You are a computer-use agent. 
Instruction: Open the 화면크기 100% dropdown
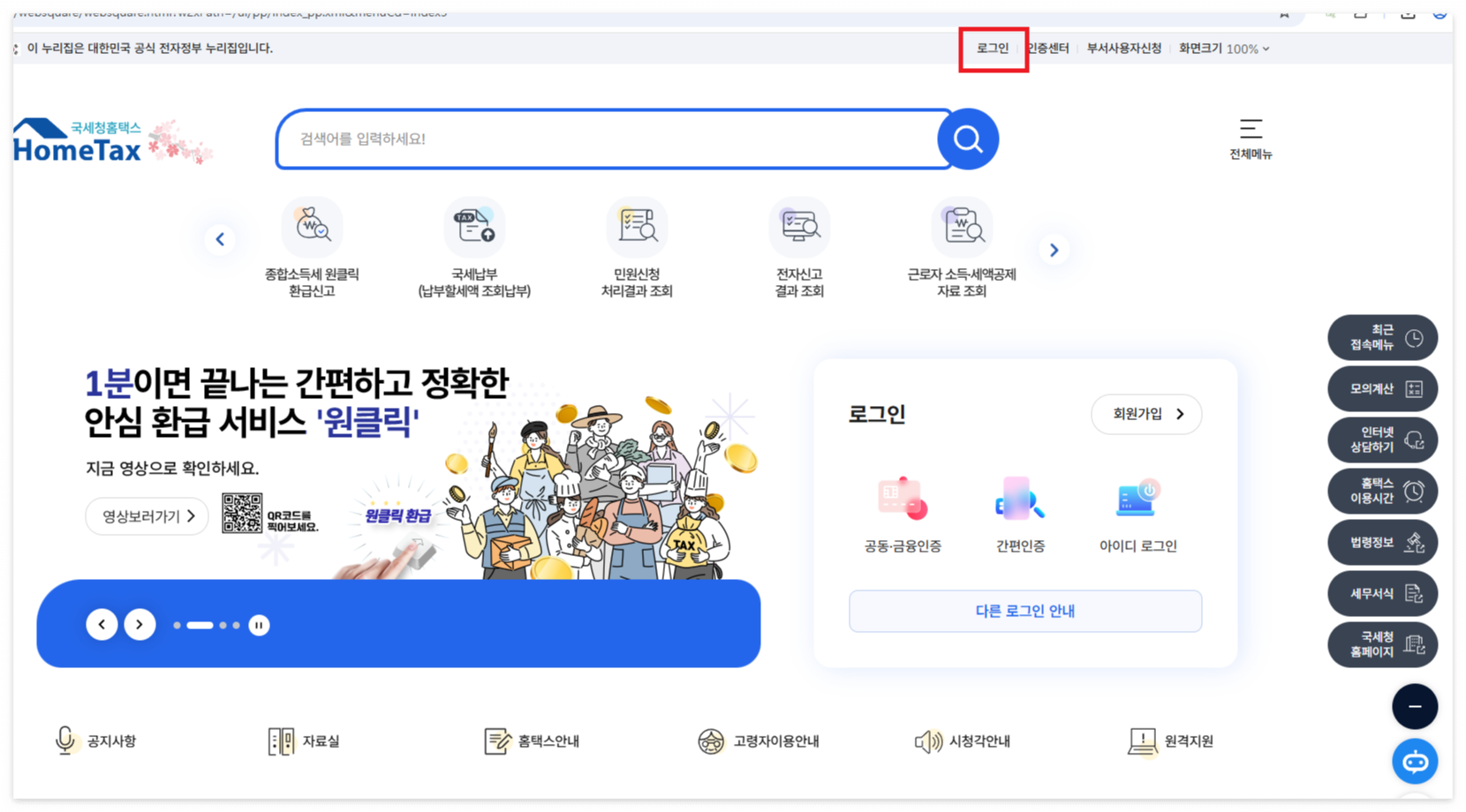point(1223,49)
